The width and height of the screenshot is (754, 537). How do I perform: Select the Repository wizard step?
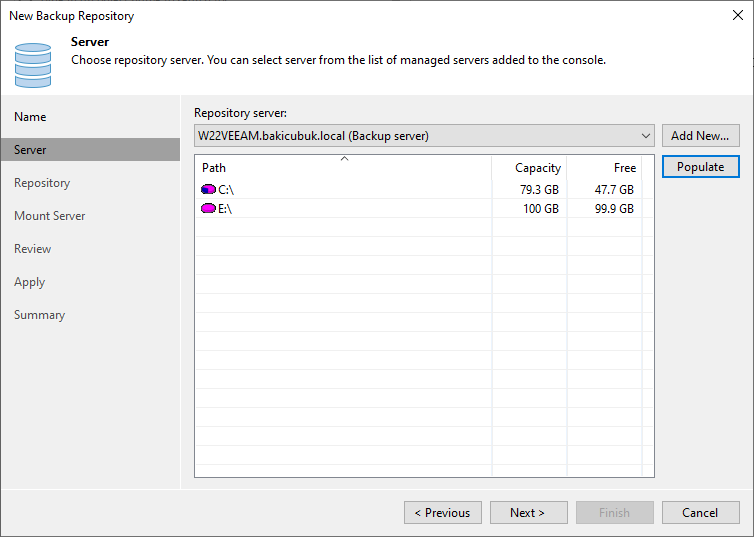click(42, 183)
